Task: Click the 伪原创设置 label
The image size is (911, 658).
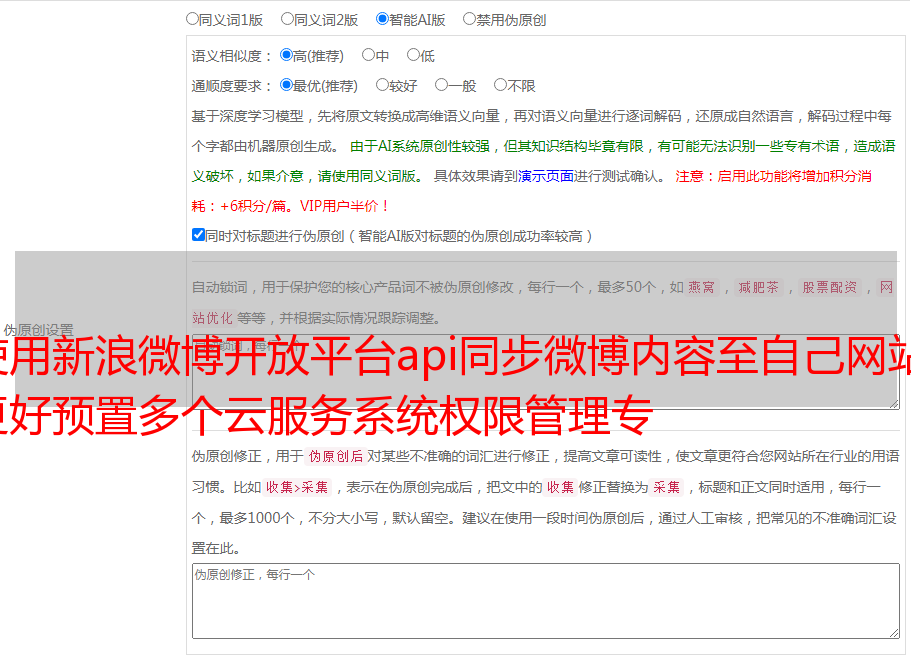Action: click(38, 330)
